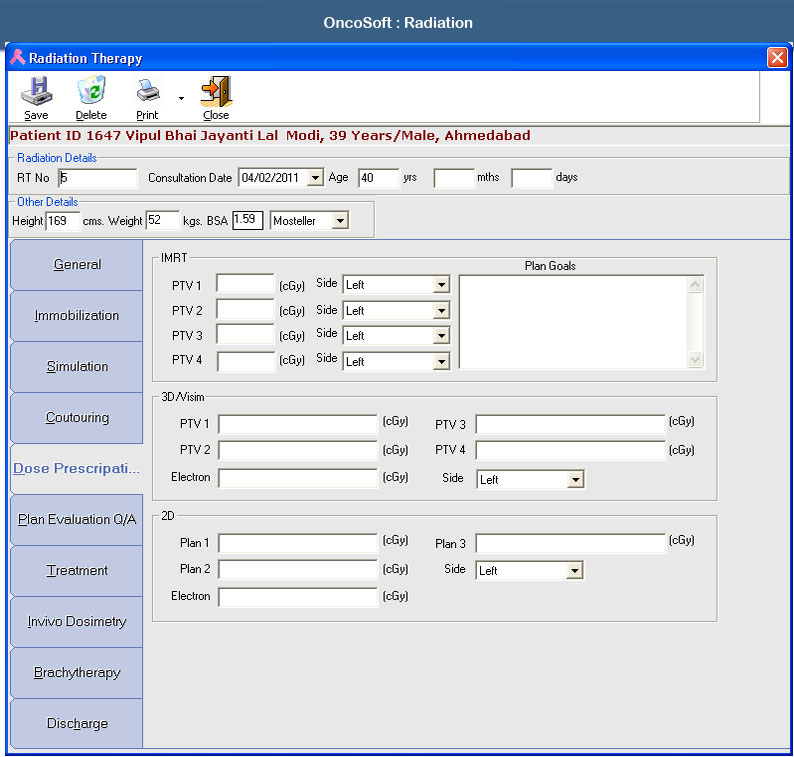
Task: Click the Plan Goals scrollbar down arrow
Action: click(695, 360)
